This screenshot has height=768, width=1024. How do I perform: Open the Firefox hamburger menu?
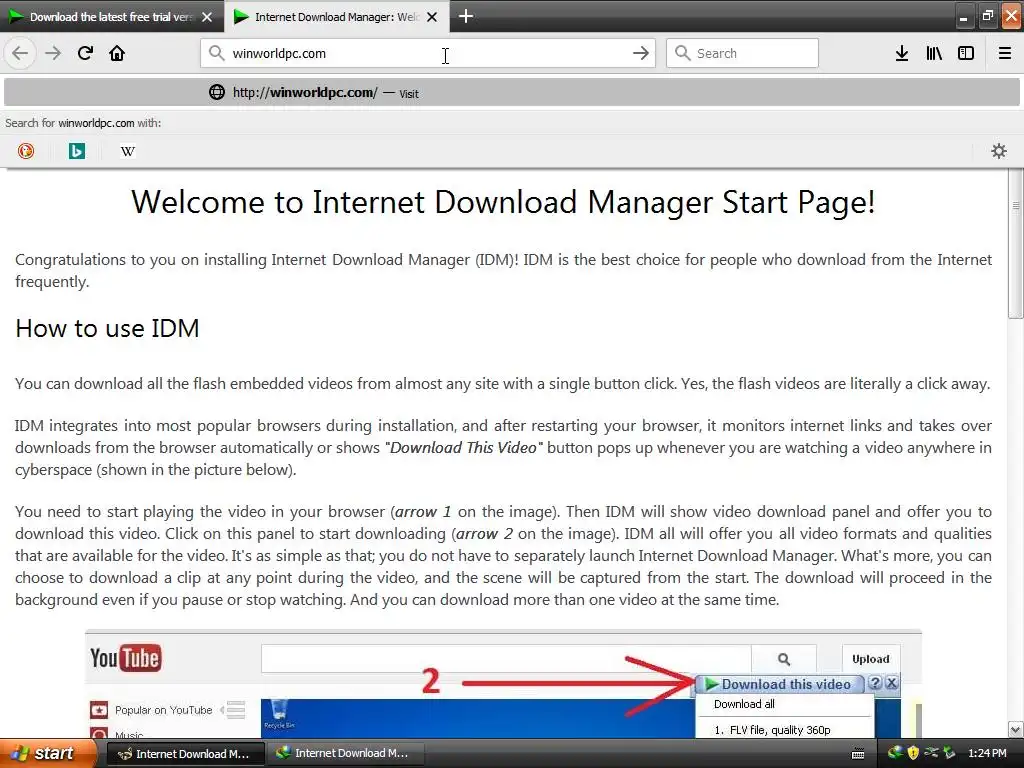click(x=1005, y=53)
